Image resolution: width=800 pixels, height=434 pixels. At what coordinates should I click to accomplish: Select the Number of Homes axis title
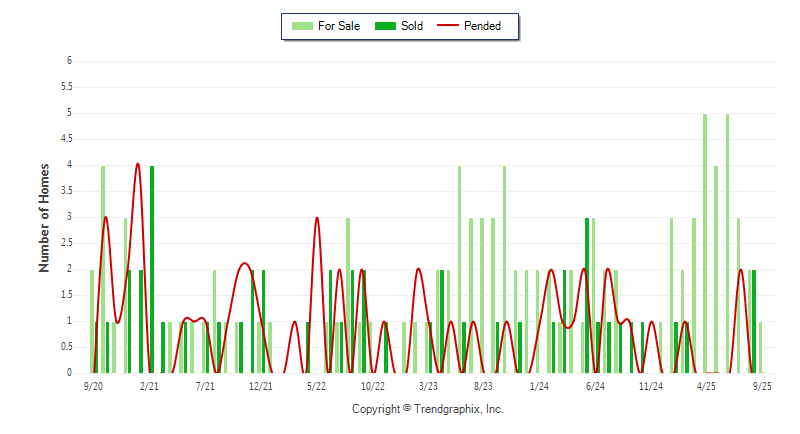44,217
